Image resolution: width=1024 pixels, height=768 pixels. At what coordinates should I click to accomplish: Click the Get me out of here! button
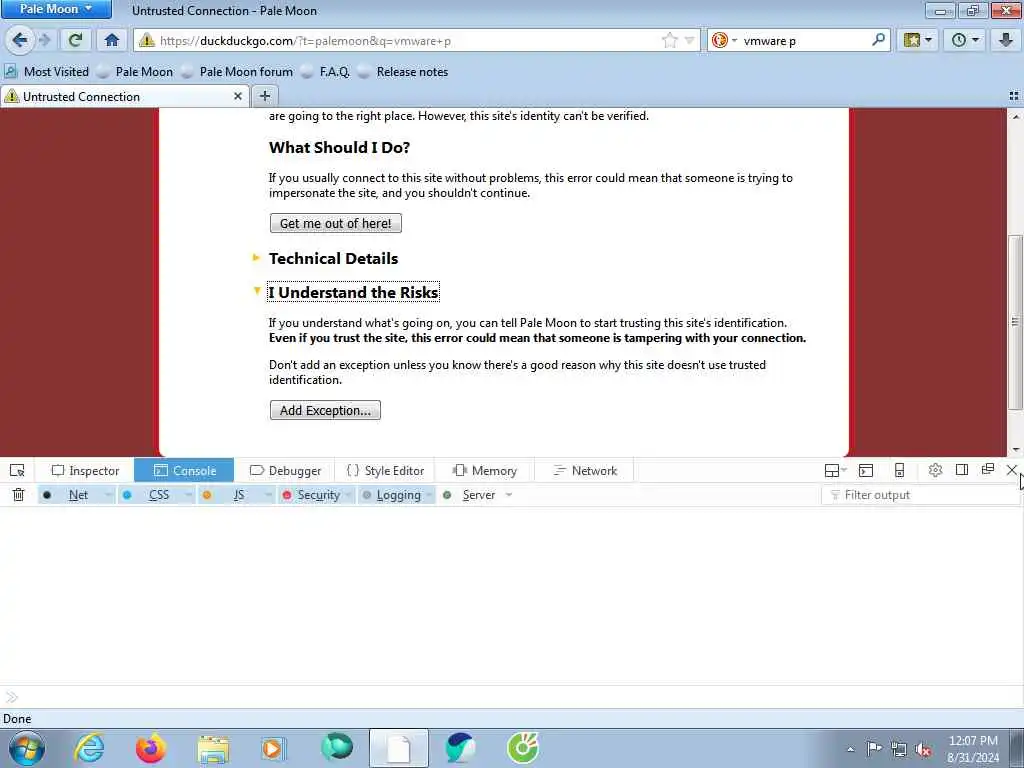[336, 223]
